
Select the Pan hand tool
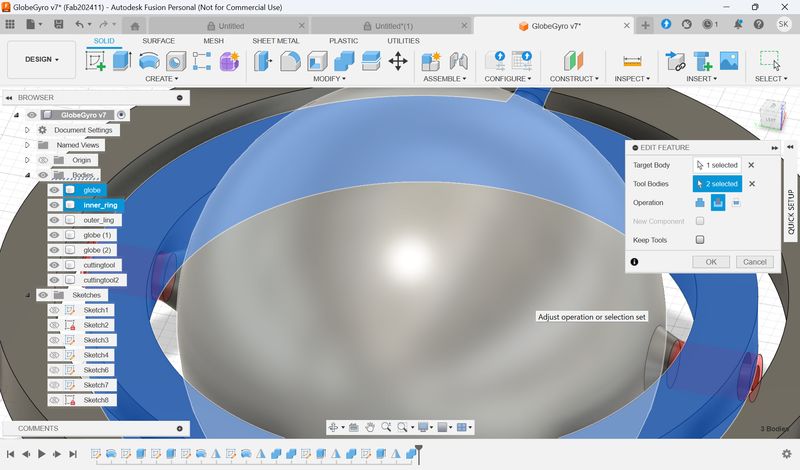[369, 427]
